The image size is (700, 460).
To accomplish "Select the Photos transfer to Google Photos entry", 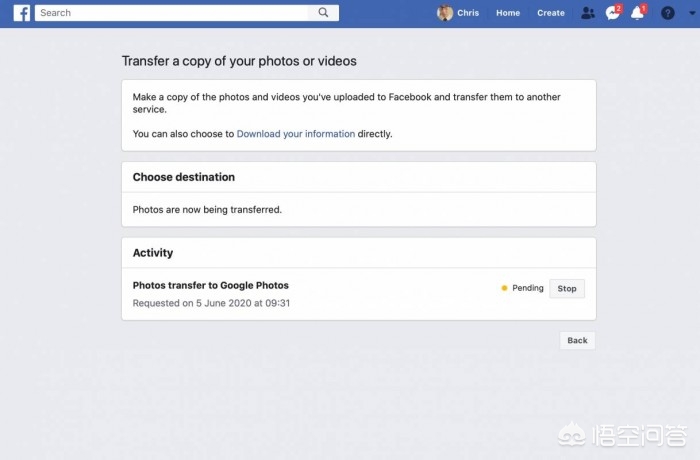I will pos(210,285).
